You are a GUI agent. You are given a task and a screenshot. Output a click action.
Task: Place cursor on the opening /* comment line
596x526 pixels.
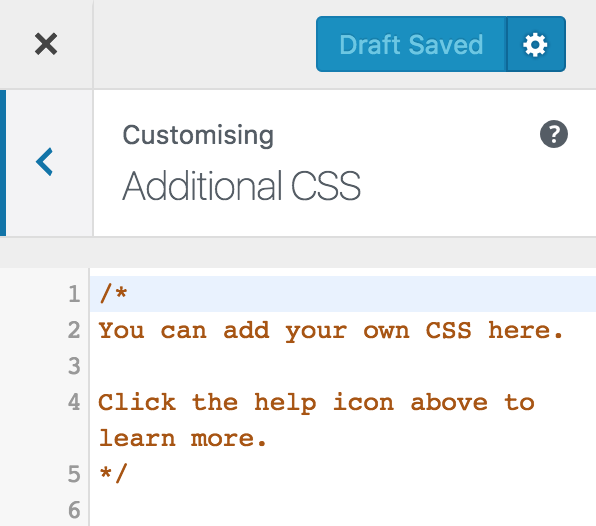(343, 294)
